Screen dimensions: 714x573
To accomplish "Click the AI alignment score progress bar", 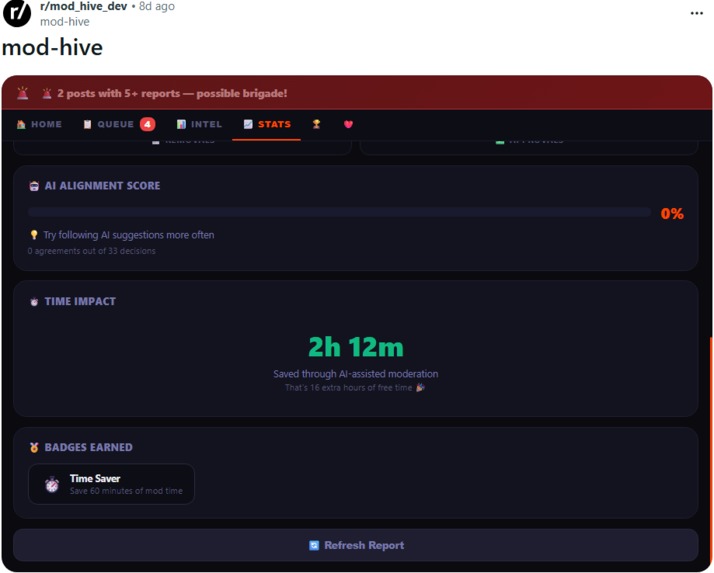I will coord(339,212).
